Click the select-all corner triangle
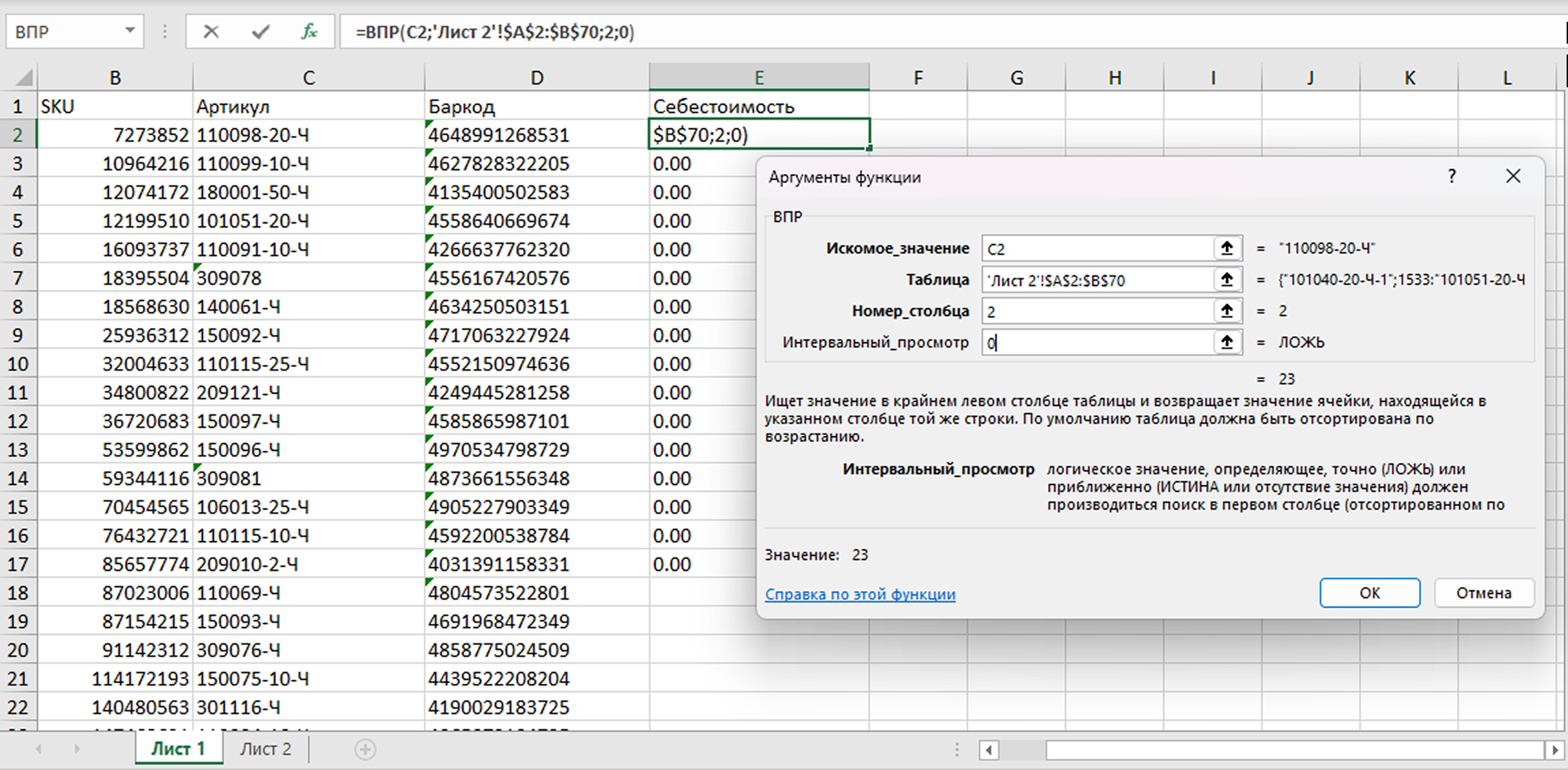The image size is (1568, 770). click(25, 78)
